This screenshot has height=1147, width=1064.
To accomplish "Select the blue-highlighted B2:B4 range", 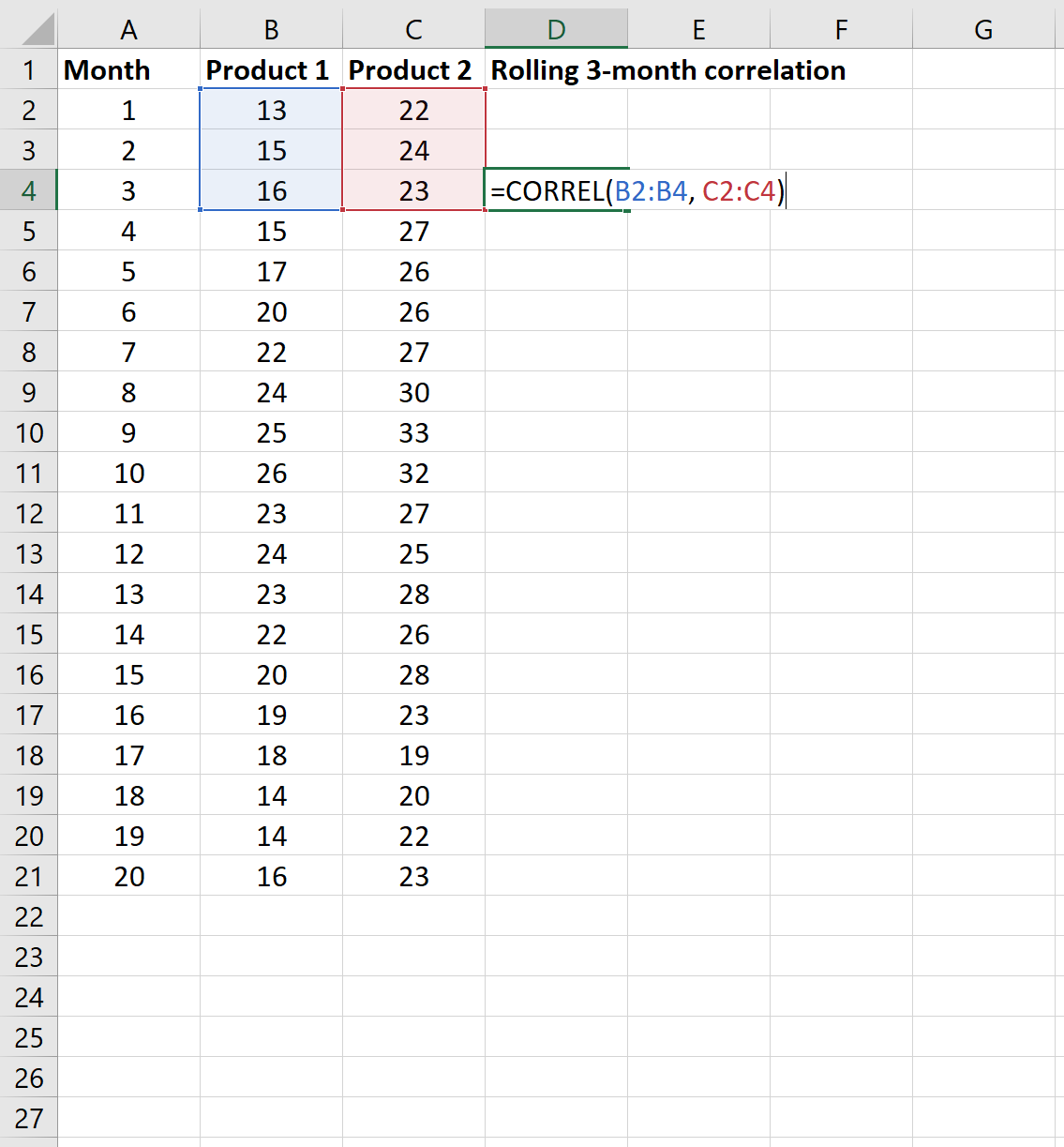I will 269,150.
